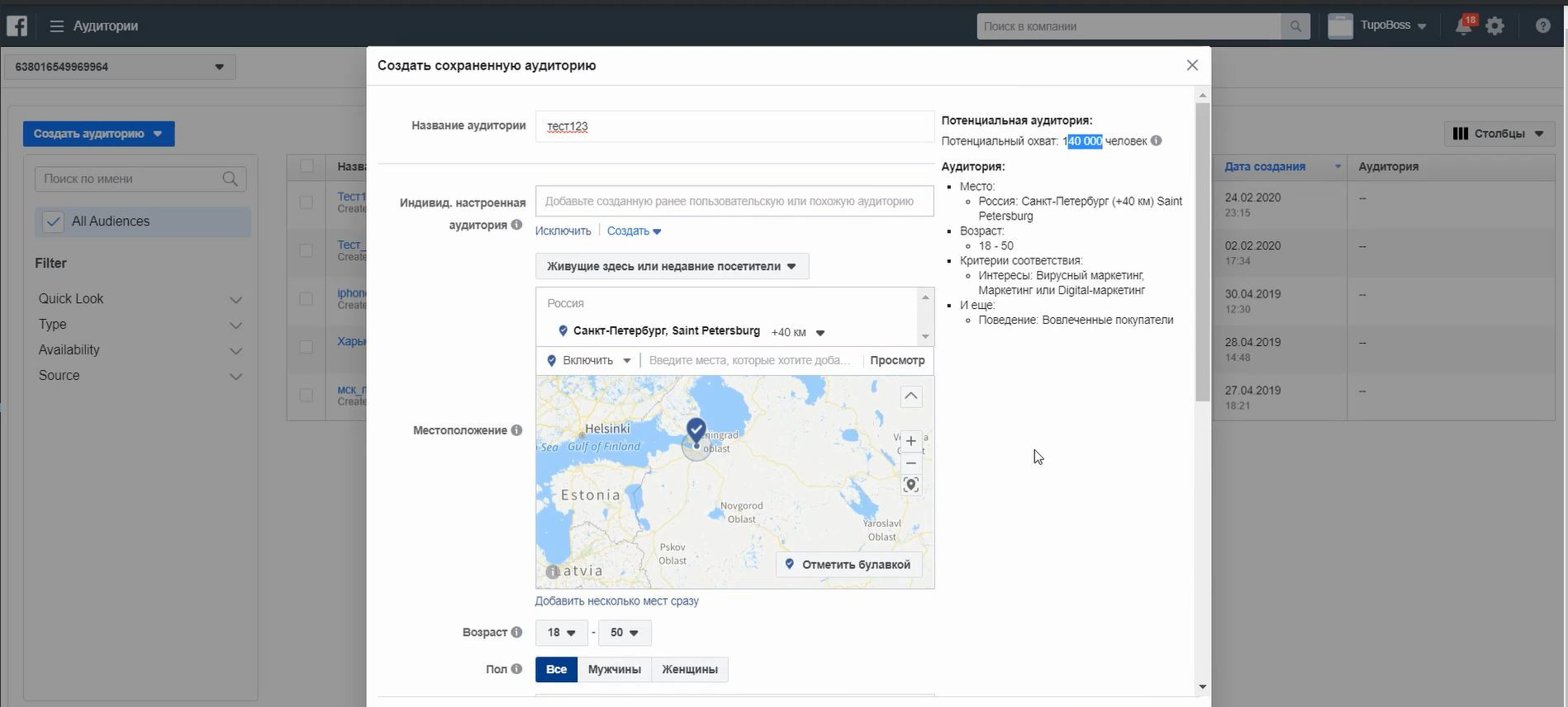Toggle the All Audiences checkbox
The height and width of the screenshot is (707, 1568).
pos(53,221)
